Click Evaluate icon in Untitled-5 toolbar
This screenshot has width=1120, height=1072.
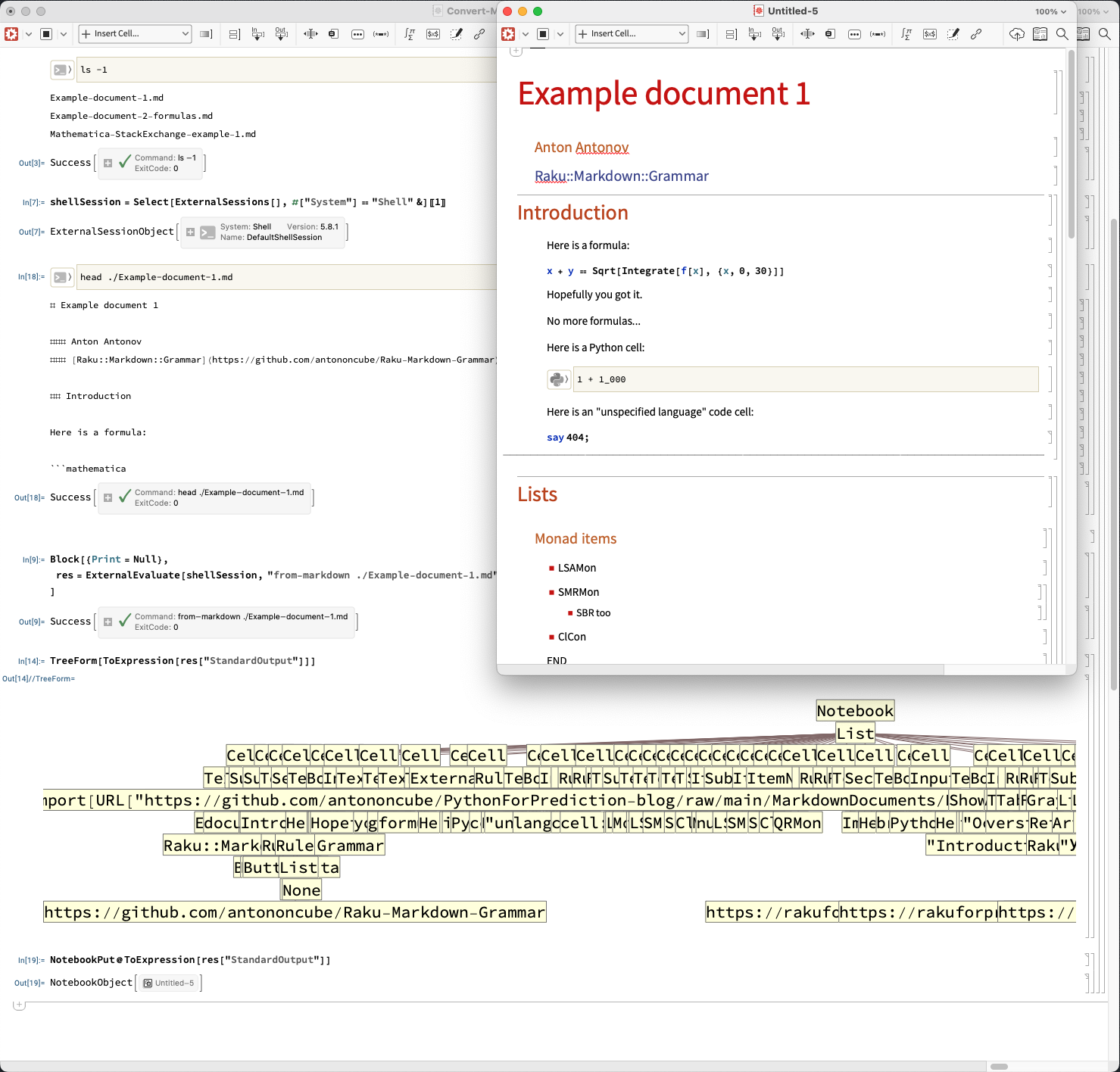508,34
